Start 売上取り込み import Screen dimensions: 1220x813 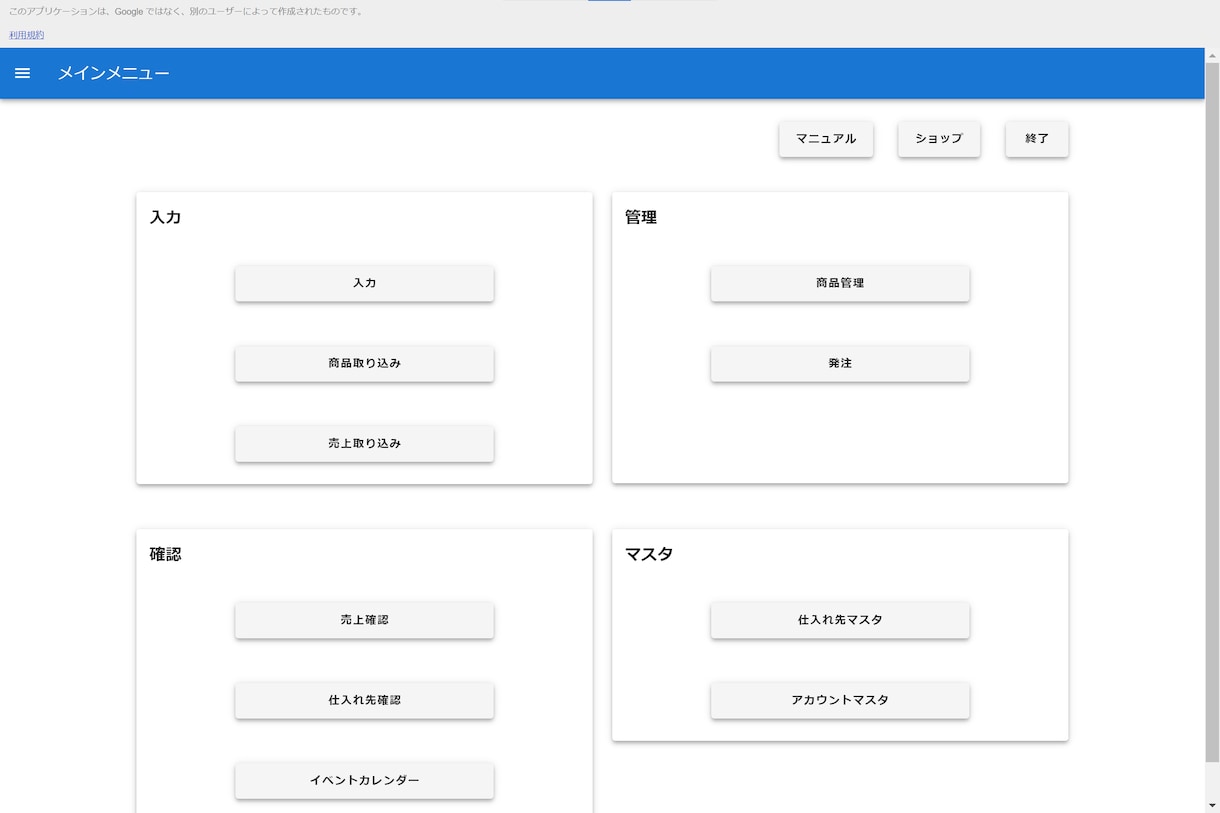coord(364,443)
